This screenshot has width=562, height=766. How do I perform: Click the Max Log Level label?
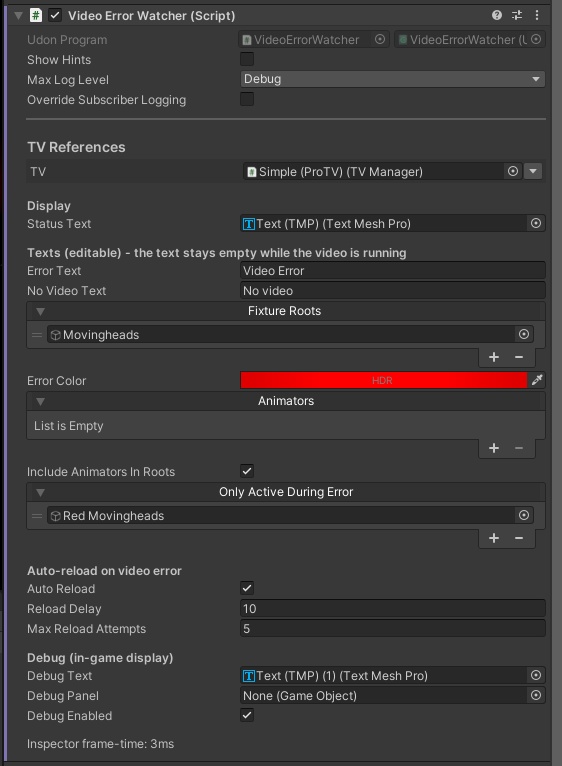coord(68,80)
